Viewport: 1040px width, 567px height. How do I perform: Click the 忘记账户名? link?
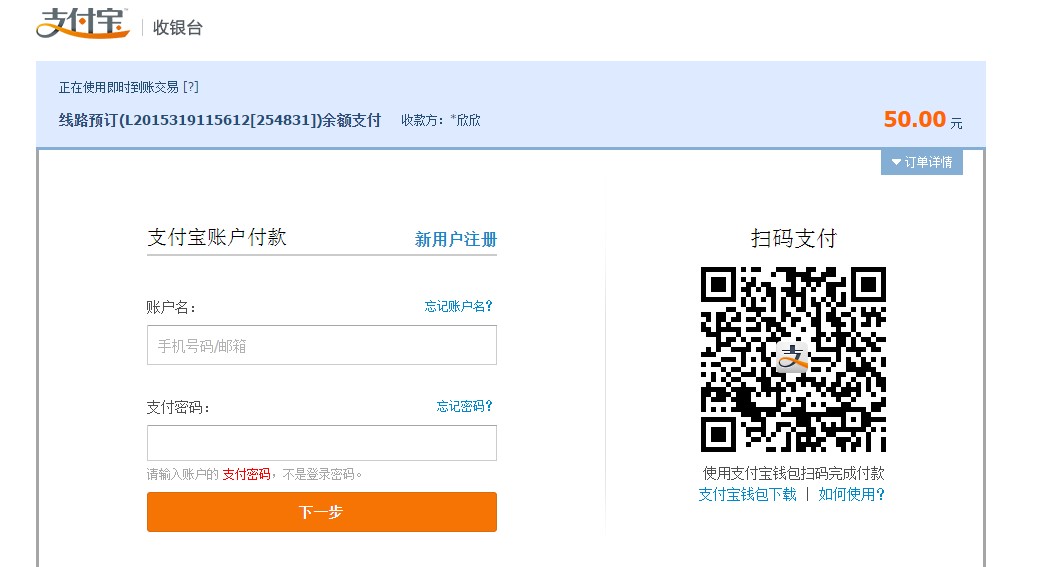click(458, 306)
